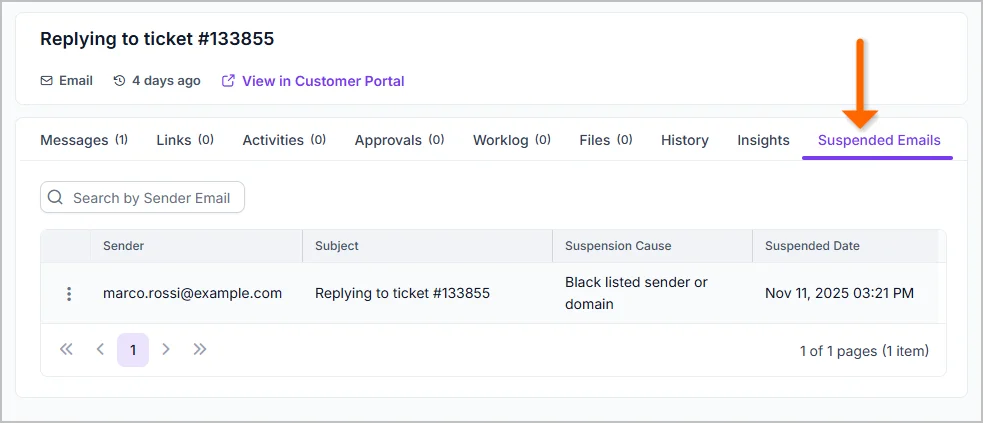Switch to the Messages tab
This screenshot has width=983, height=423.
(84, 140)
